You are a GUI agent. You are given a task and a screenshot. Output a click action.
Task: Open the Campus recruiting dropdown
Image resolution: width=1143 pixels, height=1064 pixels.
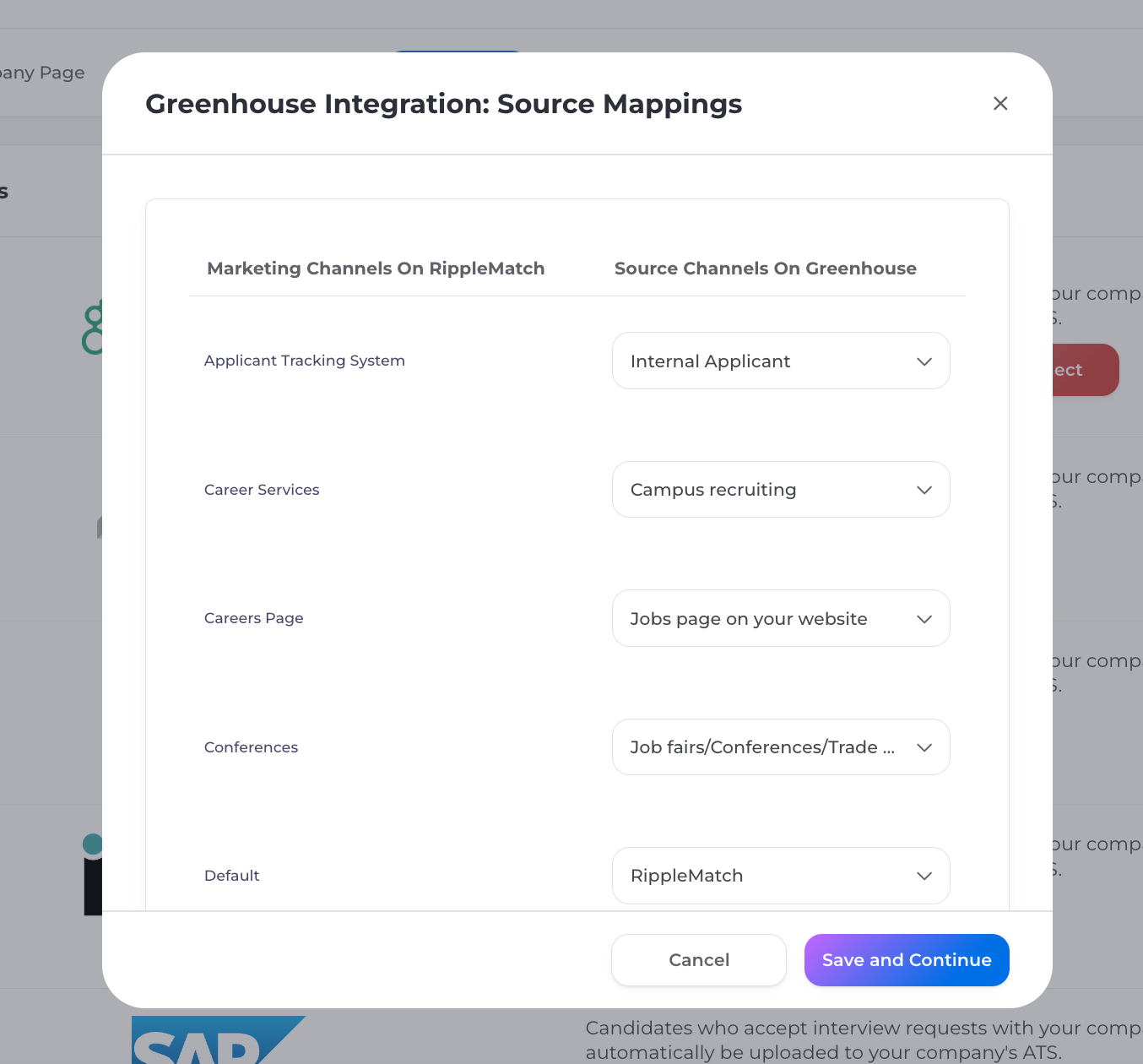(781, 490)
